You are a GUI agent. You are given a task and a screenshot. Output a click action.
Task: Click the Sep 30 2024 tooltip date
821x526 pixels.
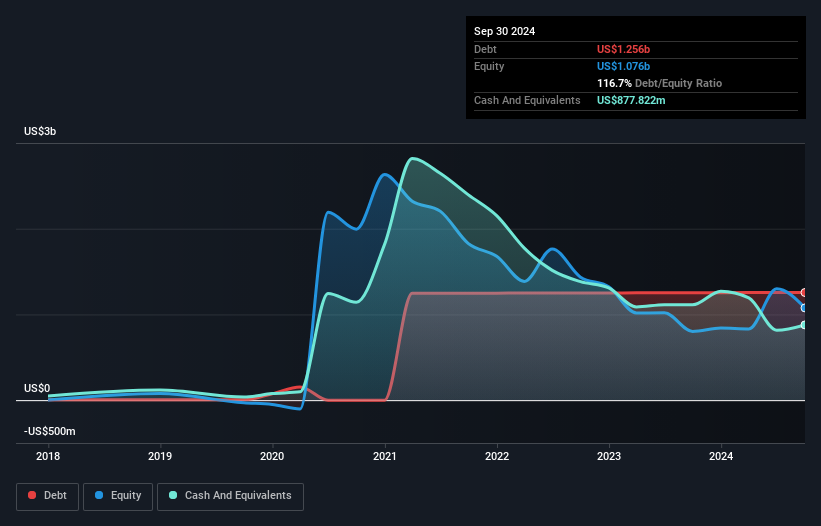coord(504,31)
